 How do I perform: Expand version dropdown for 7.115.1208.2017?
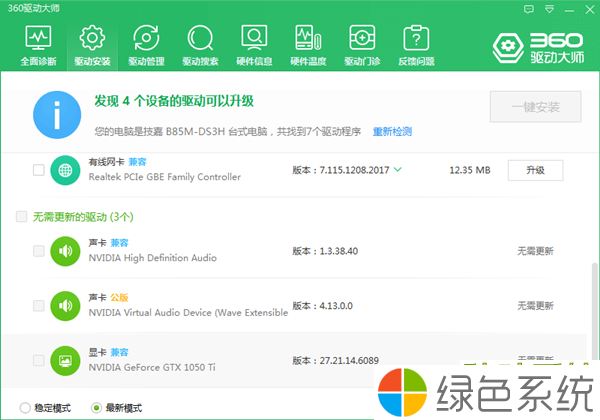398,169
